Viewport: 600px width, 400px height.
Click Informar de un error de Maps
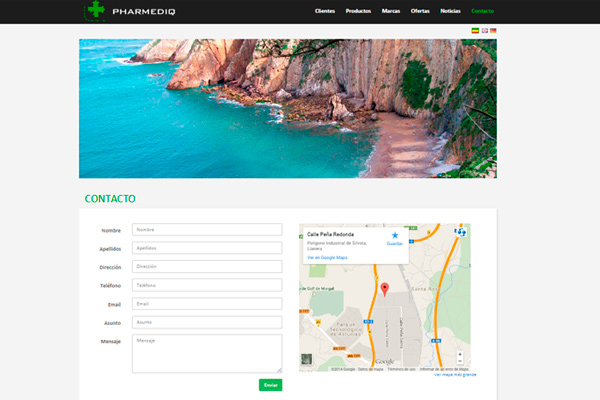(444, 369)
